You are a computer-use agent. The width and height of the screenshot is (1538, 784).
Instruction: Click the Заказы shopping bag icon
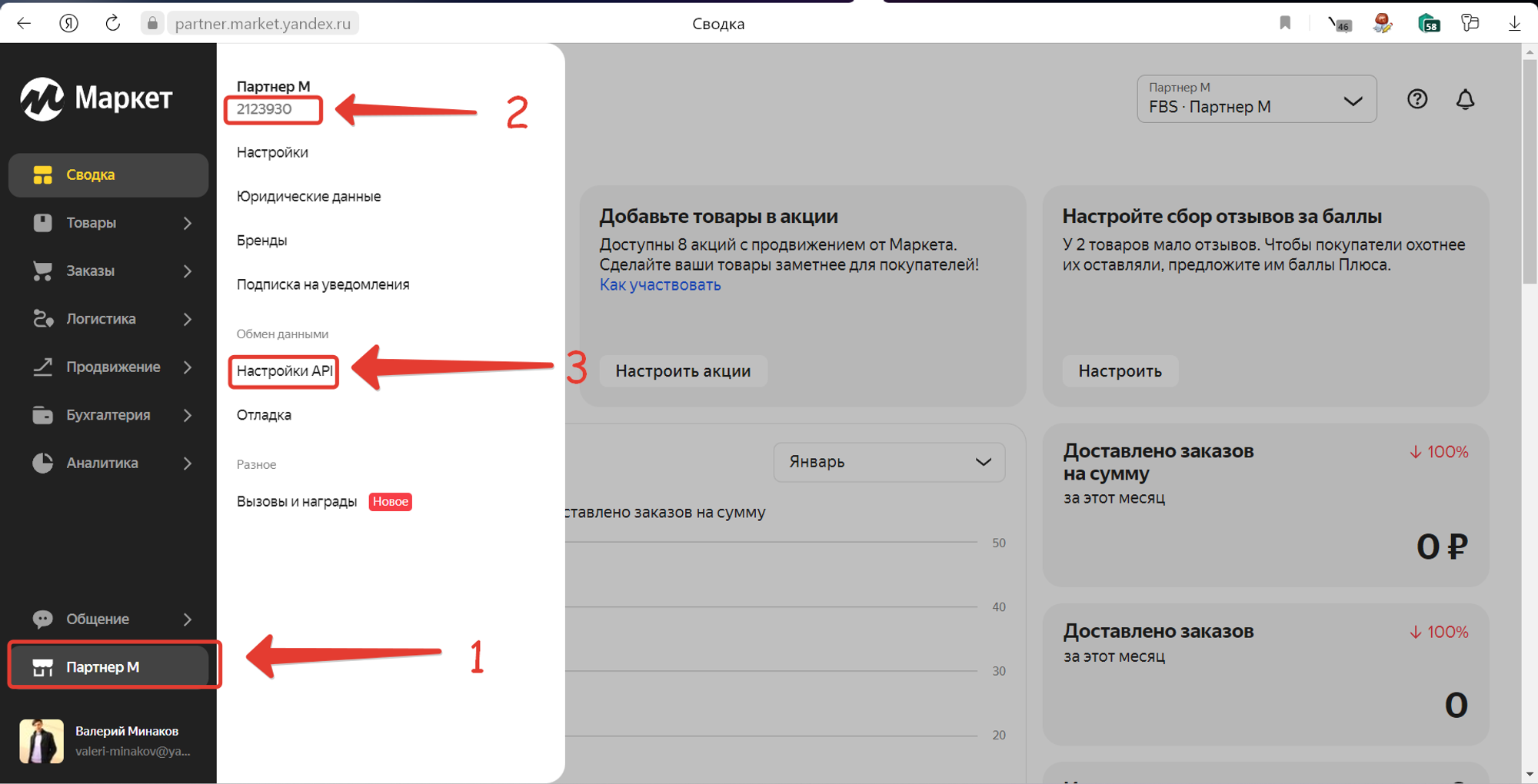42,271
